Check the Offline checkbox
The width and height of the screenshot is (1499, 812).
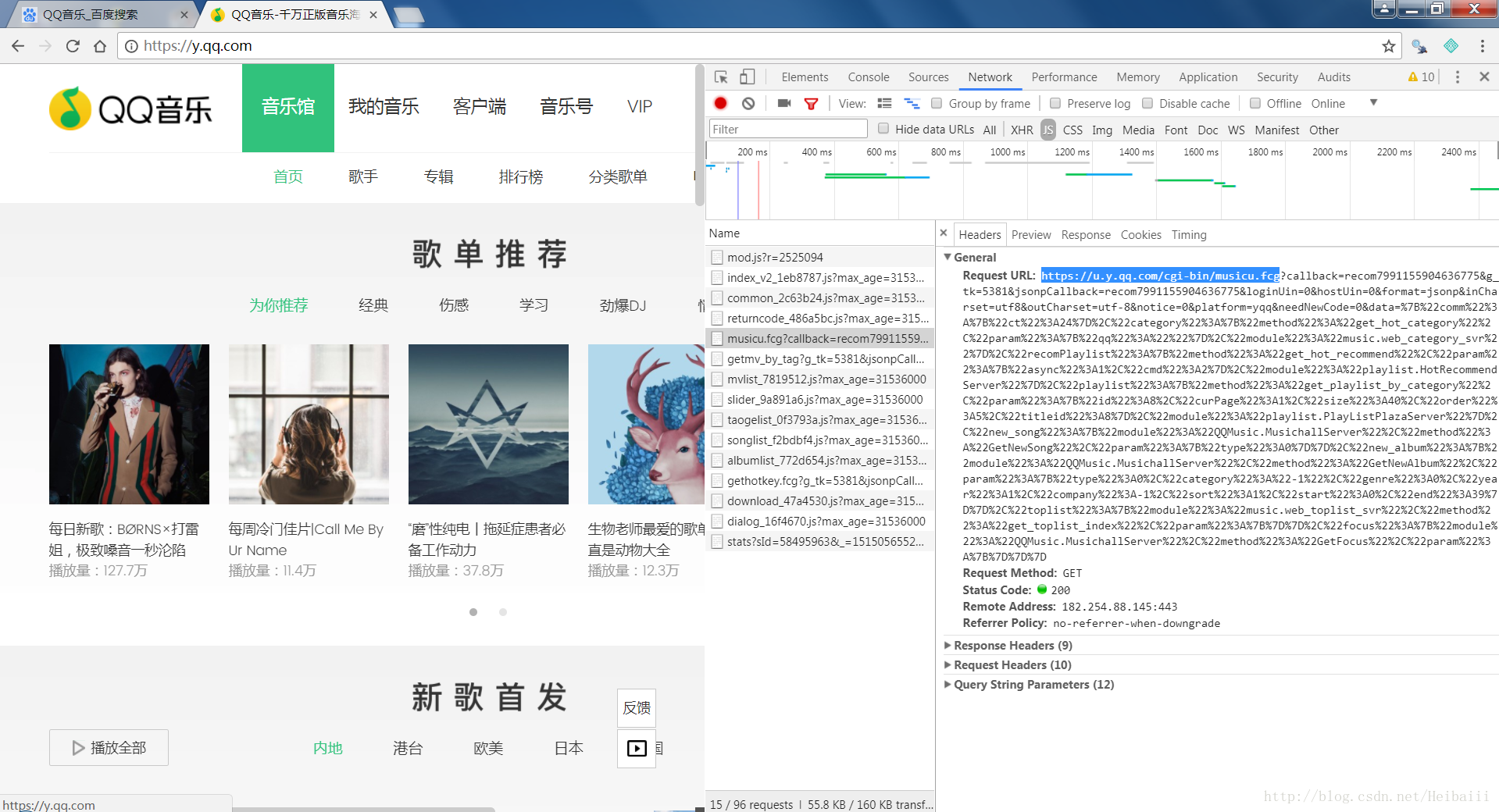[x=1255, y=103]
